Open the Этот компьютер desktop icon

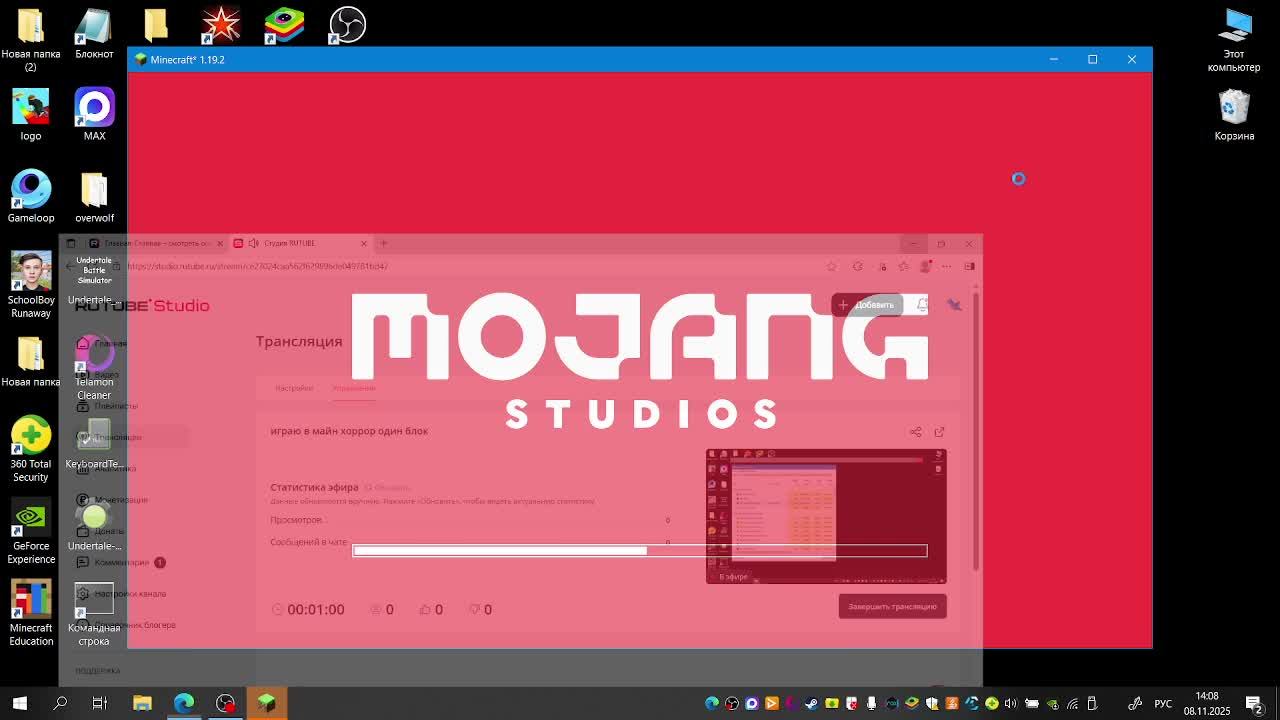pyautogui.click(x=1234, y=39)
